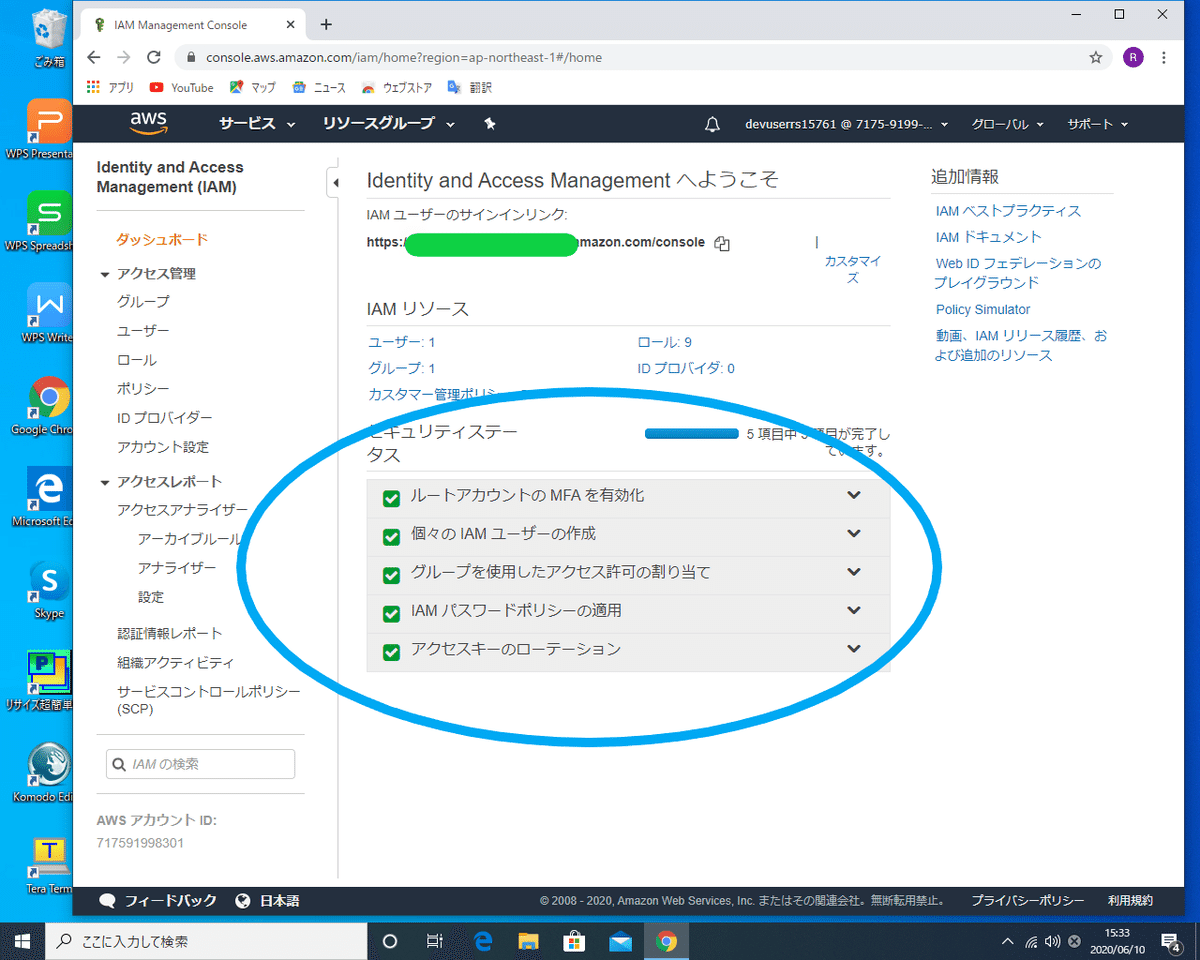The image size is (1200, 960).
Task: Expand the アクセスキーのローテーション row chevron
Action: point(854,649)
